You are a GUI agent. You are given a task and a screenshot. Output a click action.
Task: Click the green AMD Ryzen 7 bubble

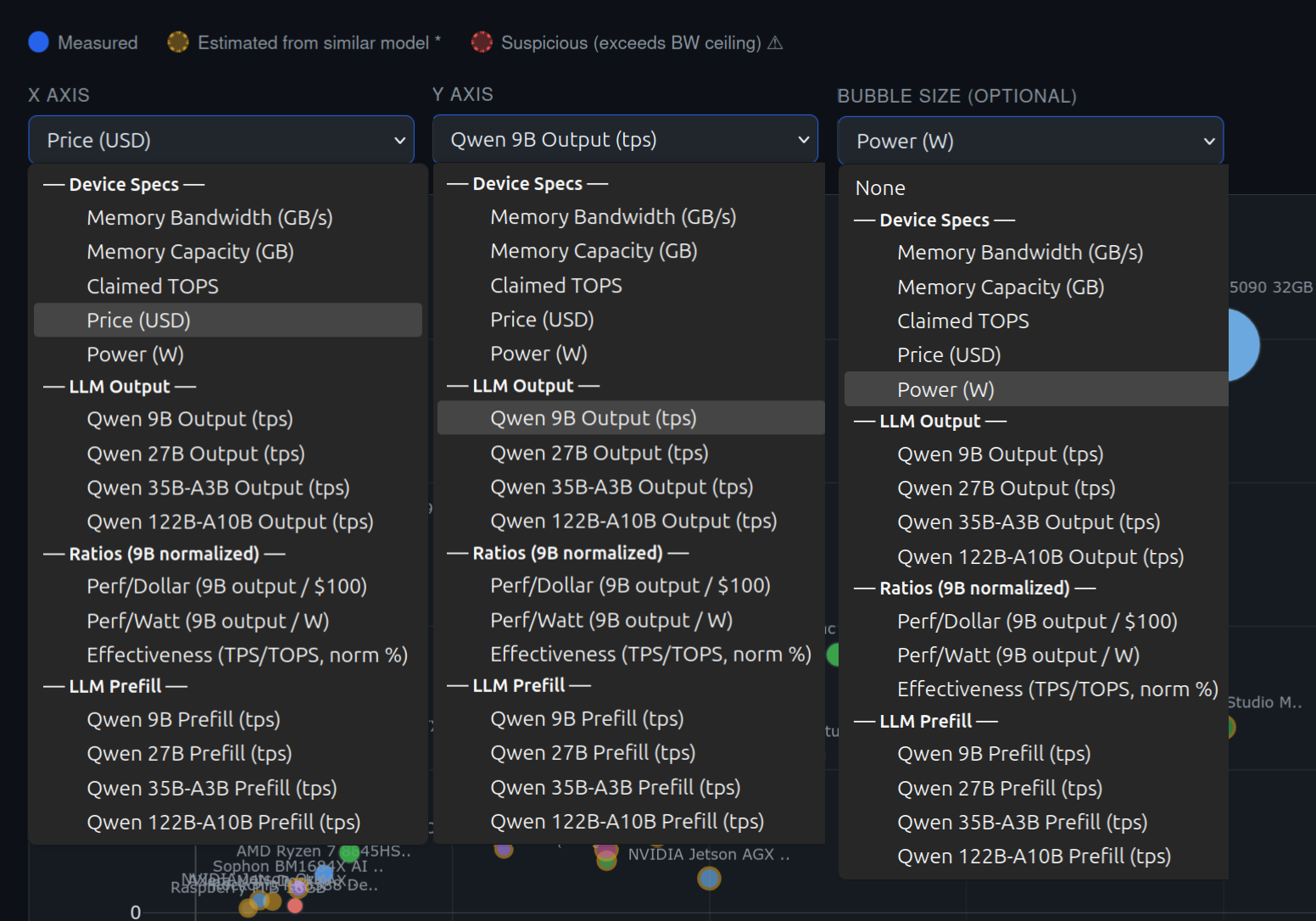(x=349, y=853)
